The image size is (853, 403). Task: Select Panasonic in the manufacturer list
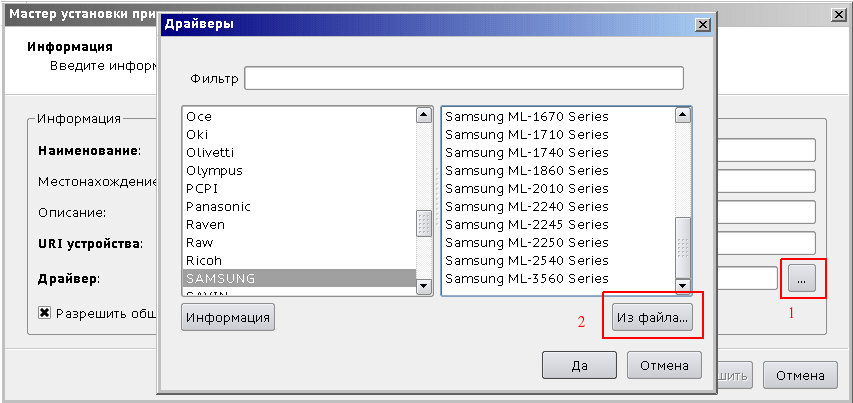[x=299, y=207]
